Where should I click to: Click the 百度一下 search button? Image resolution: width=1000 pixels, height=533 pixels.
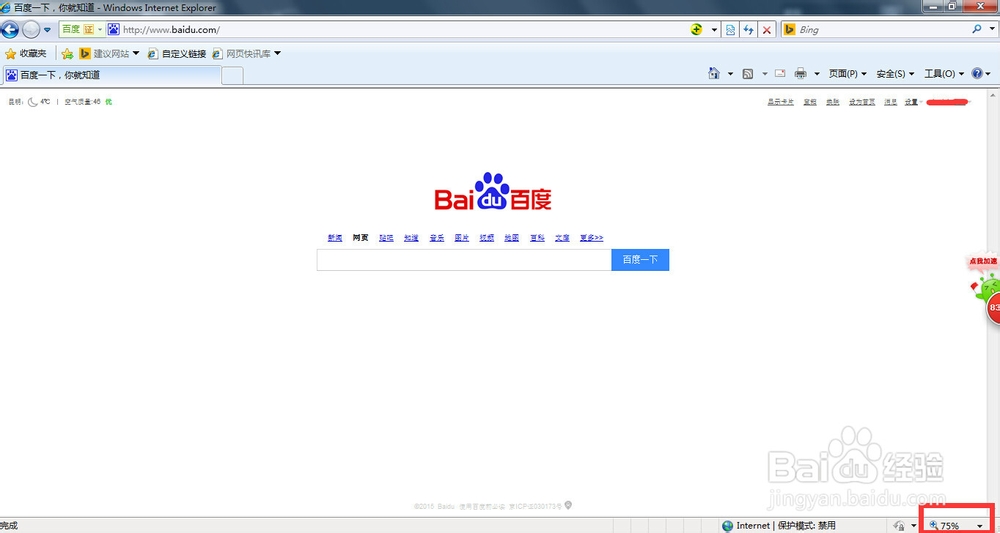tap(640, 259)
